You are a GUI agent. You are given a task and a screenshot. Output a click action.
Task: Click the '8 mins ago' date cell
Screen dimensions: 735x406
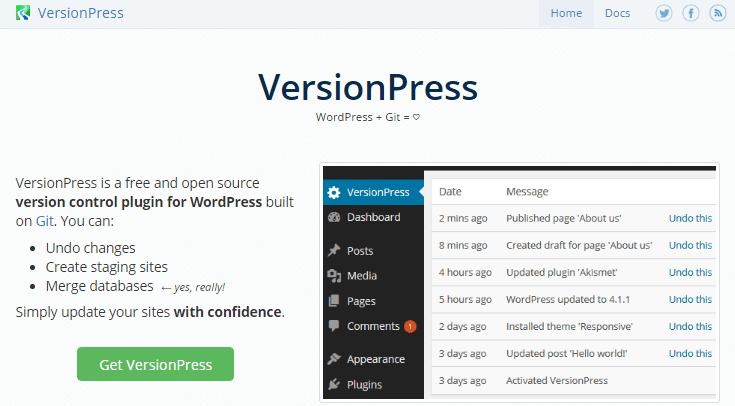(x=463, y=245)
